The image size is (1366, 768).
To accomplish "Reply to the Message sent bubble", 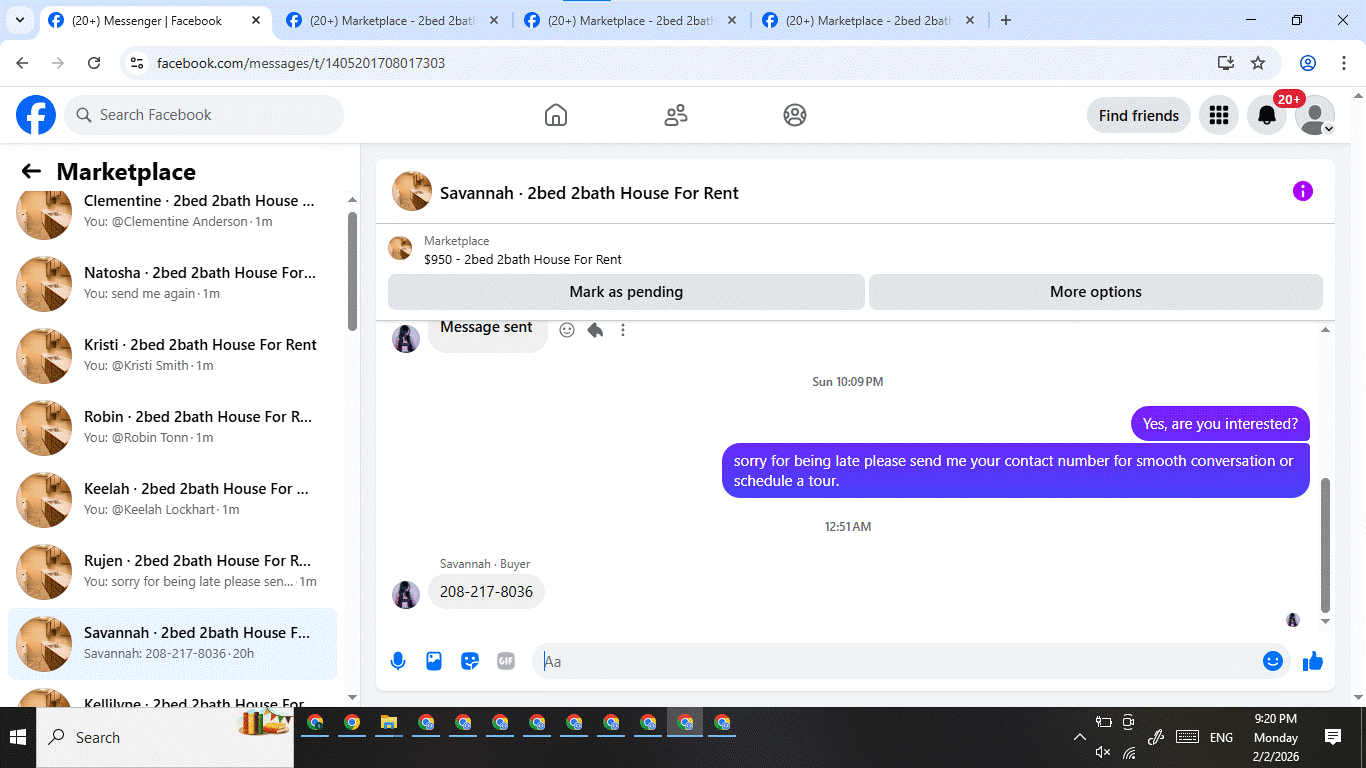I will click(595, 329).
